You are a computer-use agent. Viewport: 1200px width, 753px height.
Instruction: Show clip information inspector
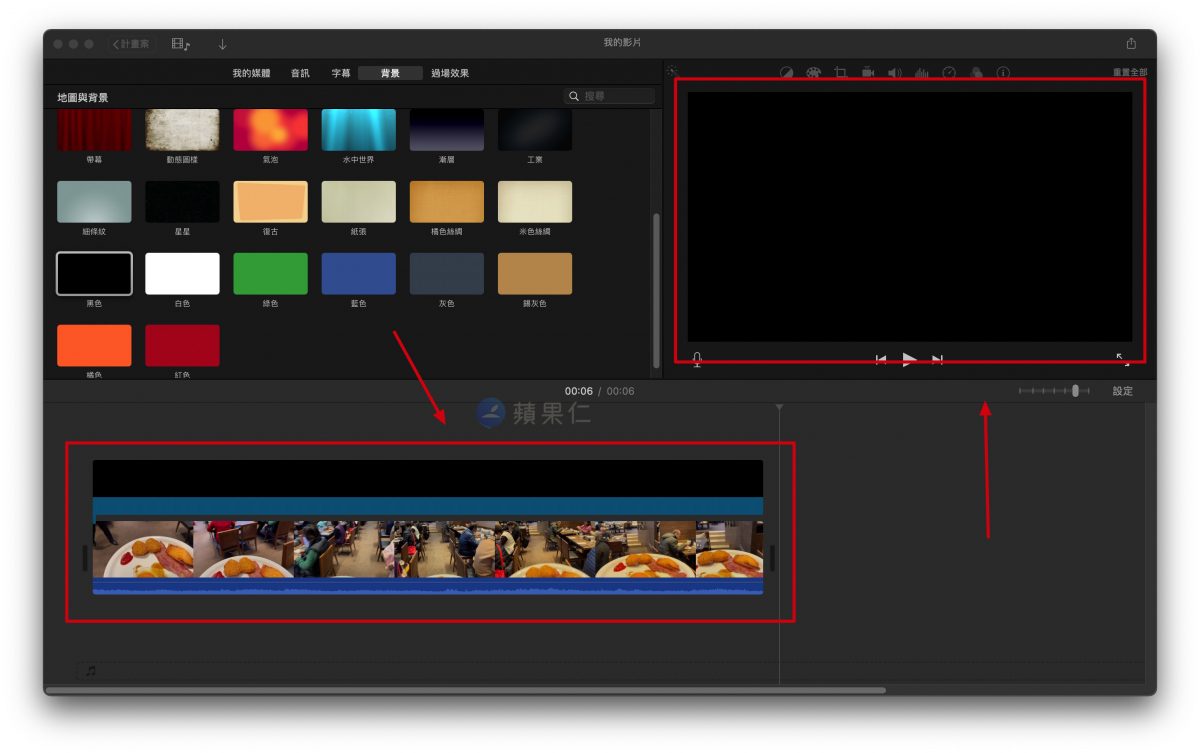click(x=1003, y=73)
